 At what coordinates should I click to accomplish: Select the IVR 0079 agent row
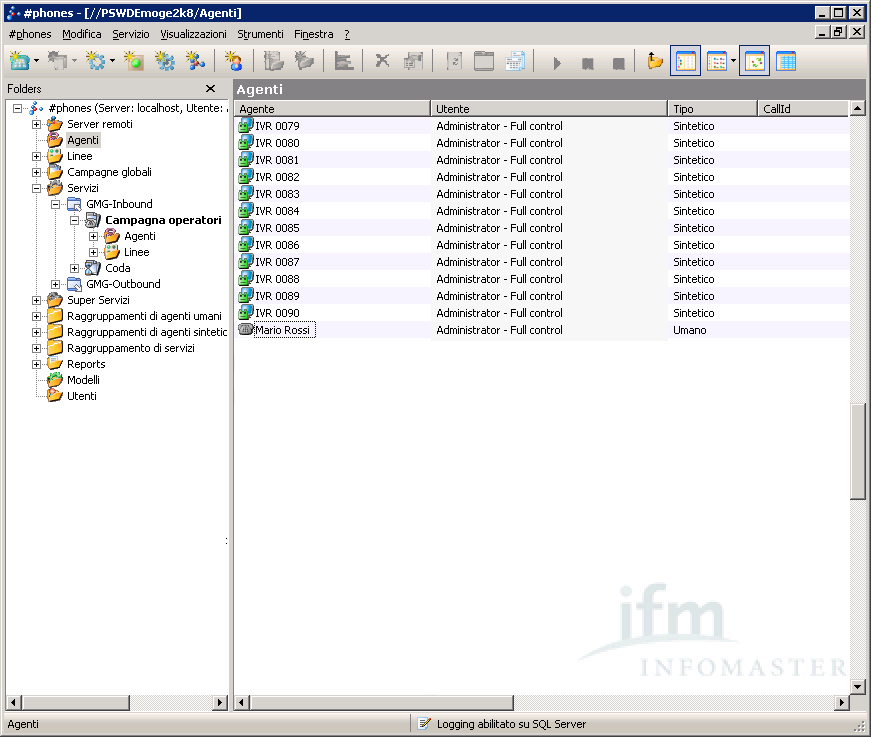point(542,126)
